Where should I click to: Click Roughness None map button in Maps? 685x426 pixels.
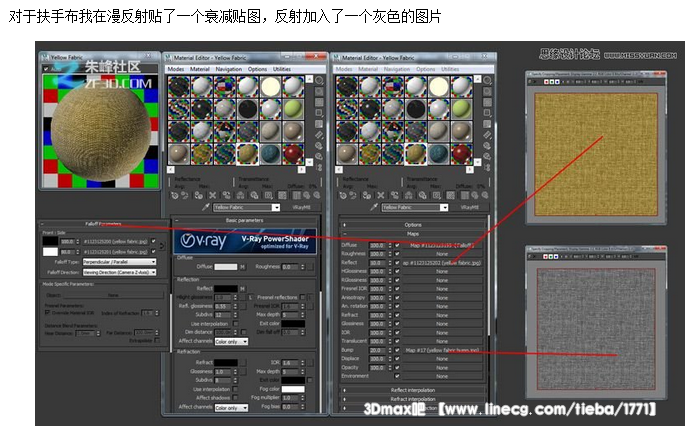[442, 254]
